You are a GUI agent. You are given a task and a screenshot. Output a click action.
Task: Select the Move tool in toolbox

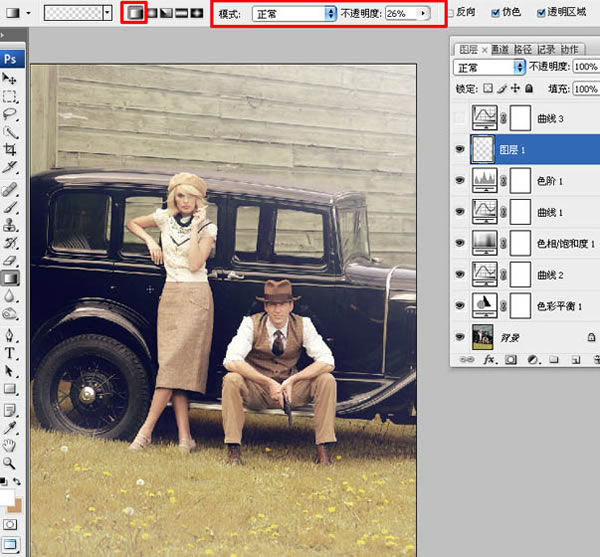click(x=10, y=78)
